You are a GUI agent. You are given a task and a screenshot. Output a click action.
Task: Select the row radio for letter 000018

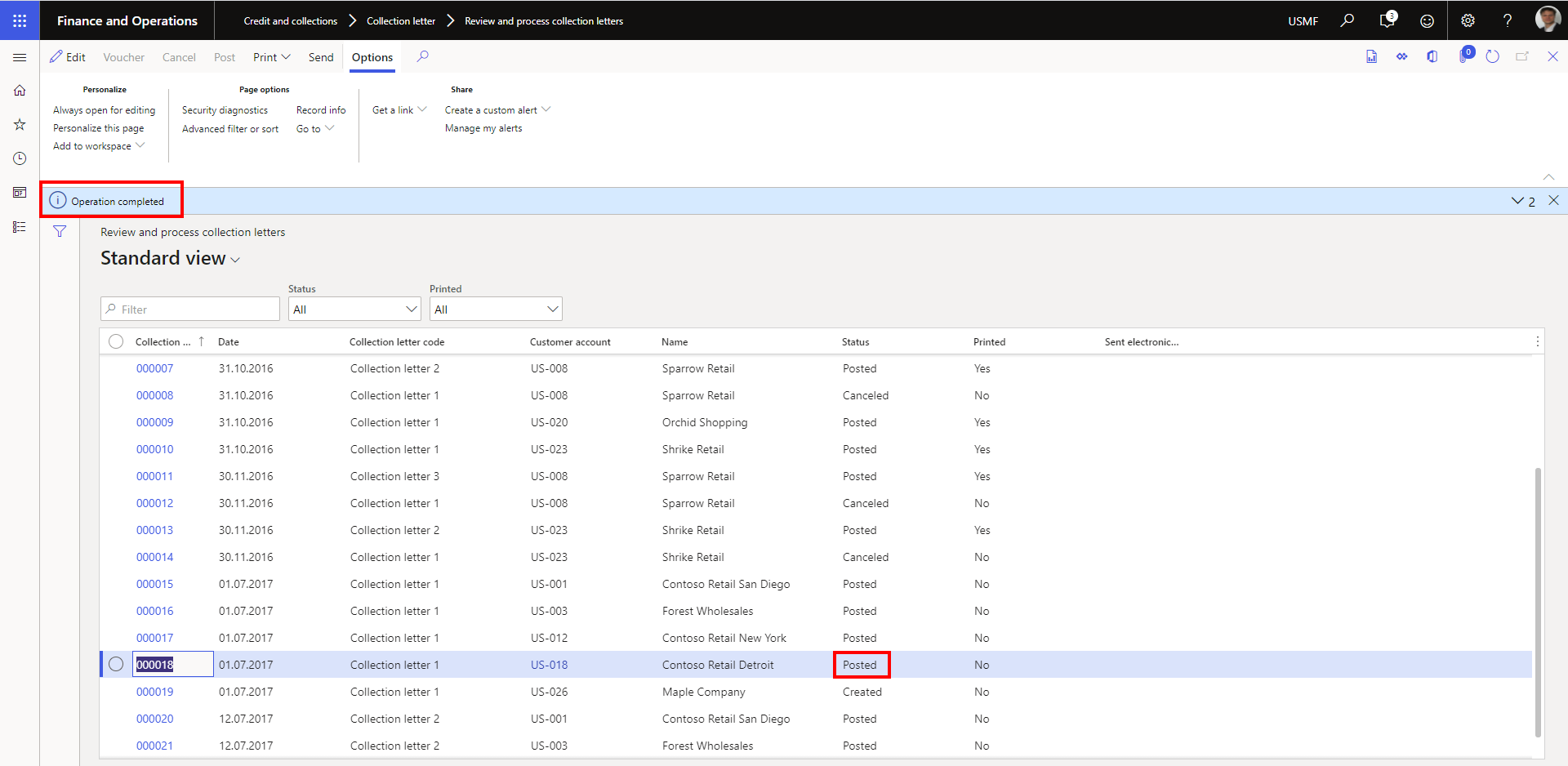click(x=116, y=664)
